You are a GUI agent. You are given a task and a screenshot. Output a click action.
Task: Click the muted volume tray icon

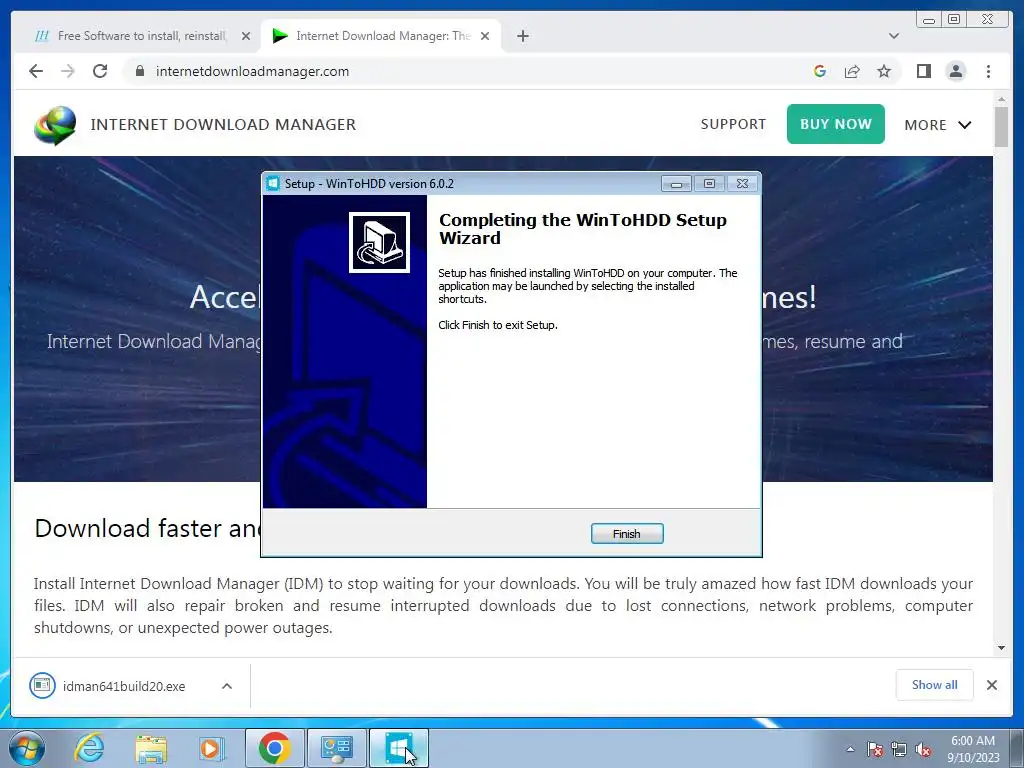[x=923, y=749]
